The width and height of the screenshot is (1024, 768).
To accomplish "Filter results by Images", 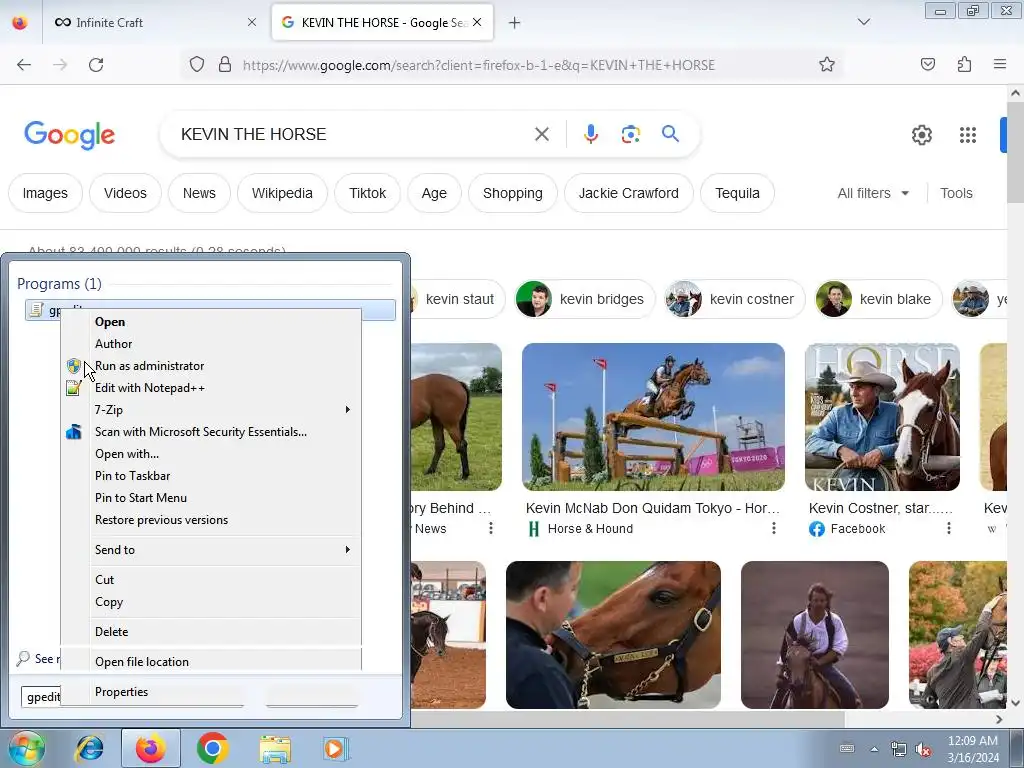I will [x=45, y=193].
